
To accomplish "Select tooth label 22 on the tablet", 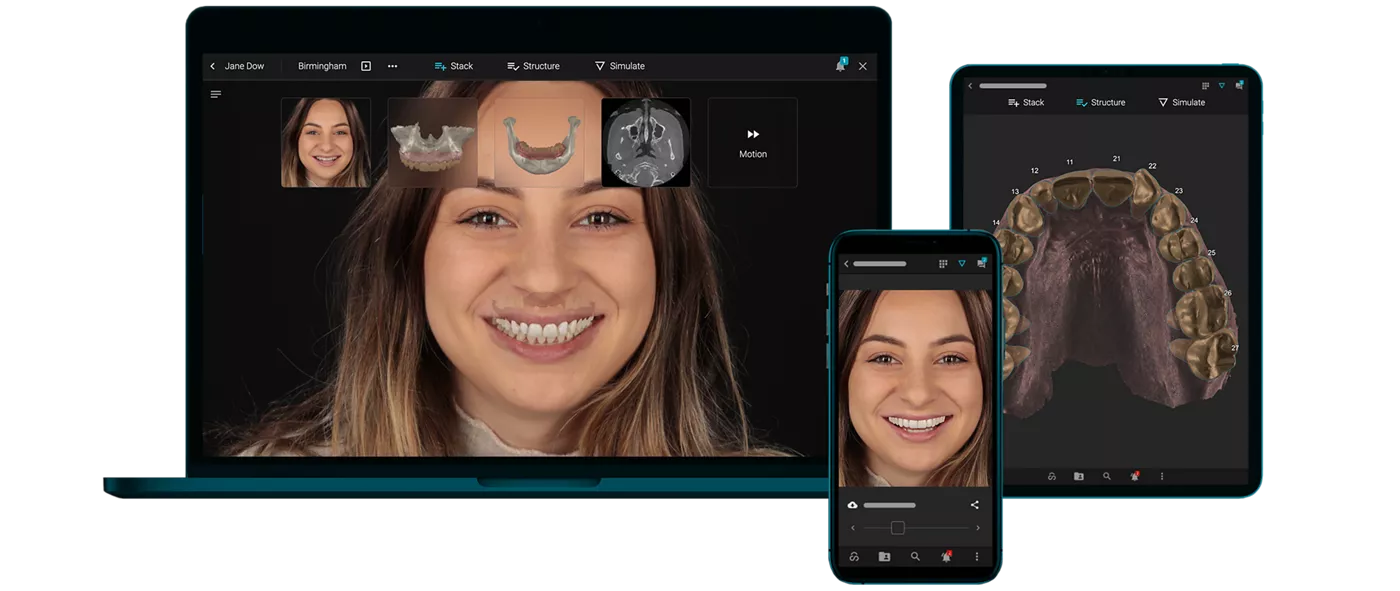I will point(1152,166).
